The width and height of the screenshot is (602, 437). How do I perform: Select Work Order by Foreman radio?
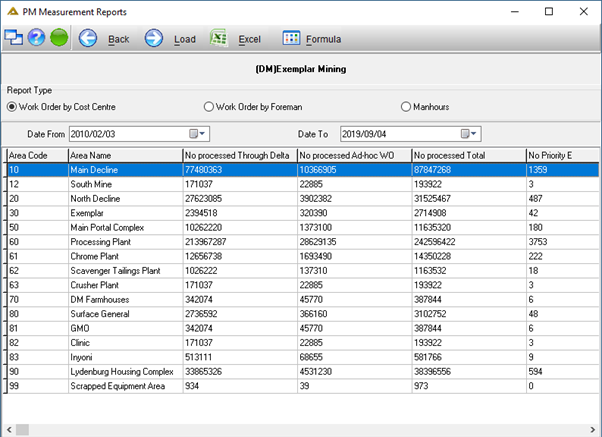click(x=209, y=107)
